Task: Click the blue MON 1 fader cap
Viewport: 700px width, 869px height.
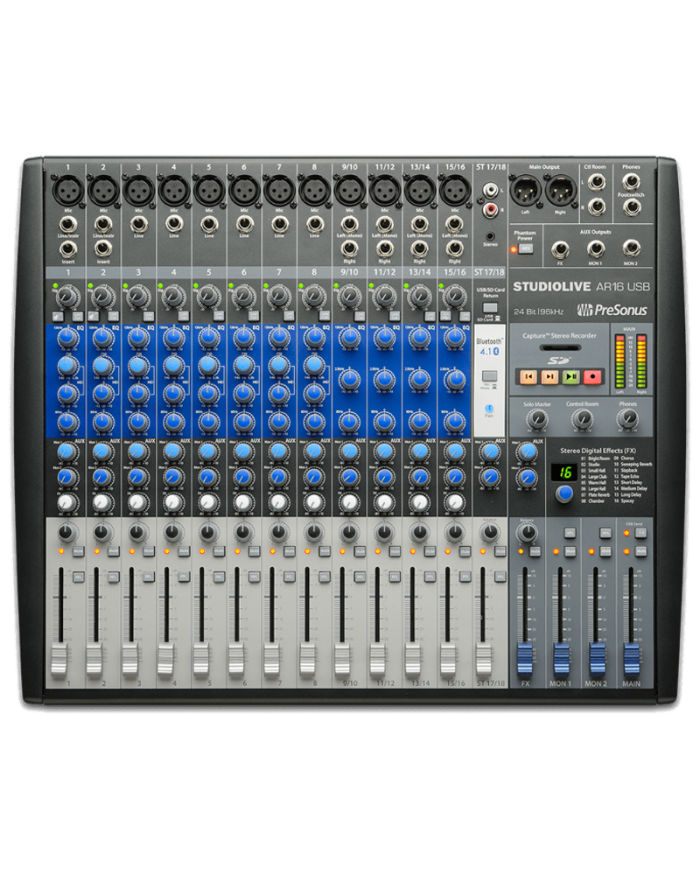Action: tap(560, 659)
